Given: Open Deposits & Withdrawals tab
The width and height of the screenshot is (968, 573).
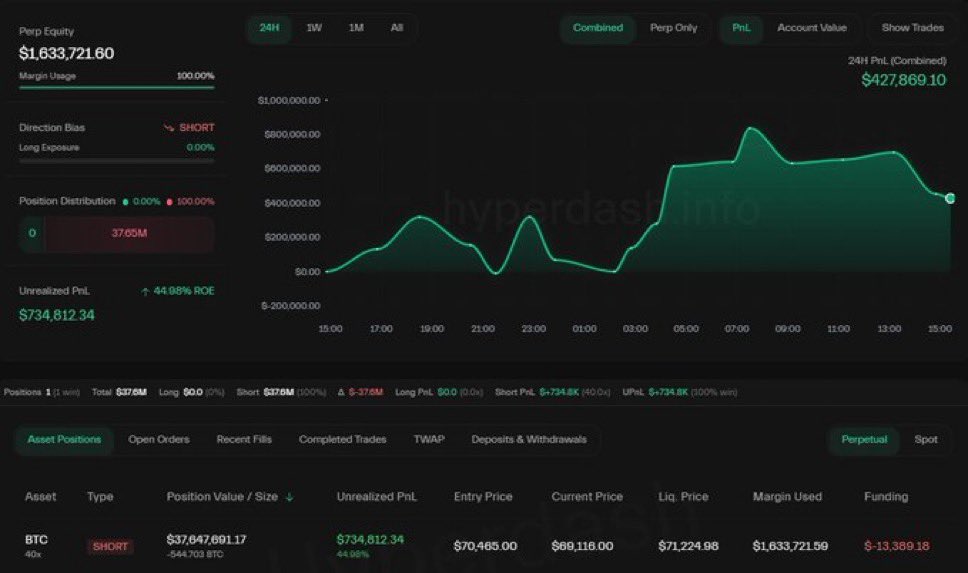Looking at the screenshot, I should pyautogui.click(x=529, y=440).
